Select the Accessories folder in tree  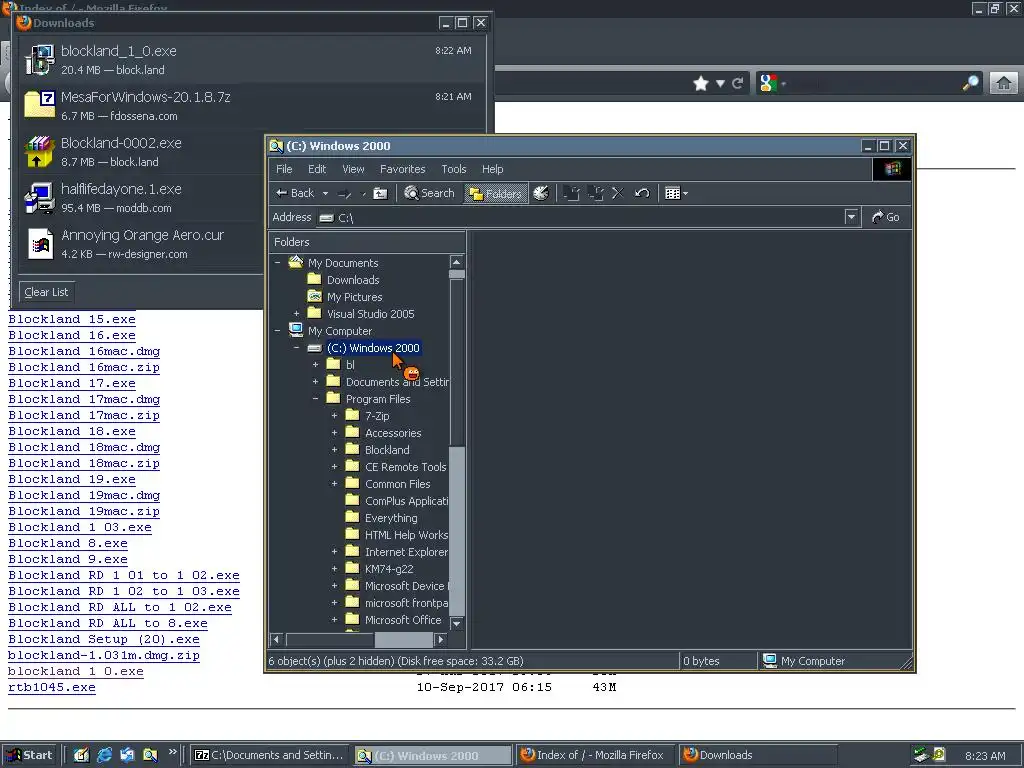point(393,432)
